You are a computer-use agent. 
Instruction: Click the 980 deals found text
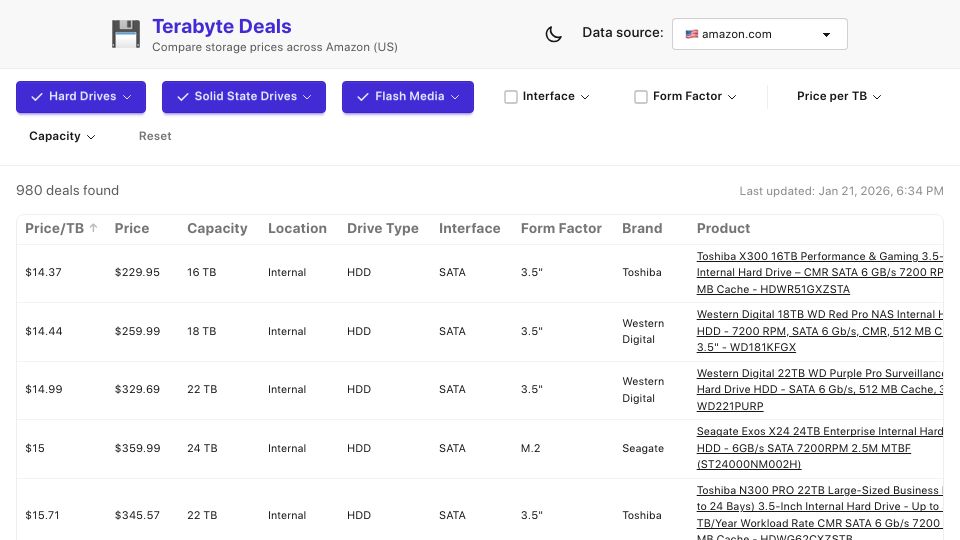tap(67, 190)
